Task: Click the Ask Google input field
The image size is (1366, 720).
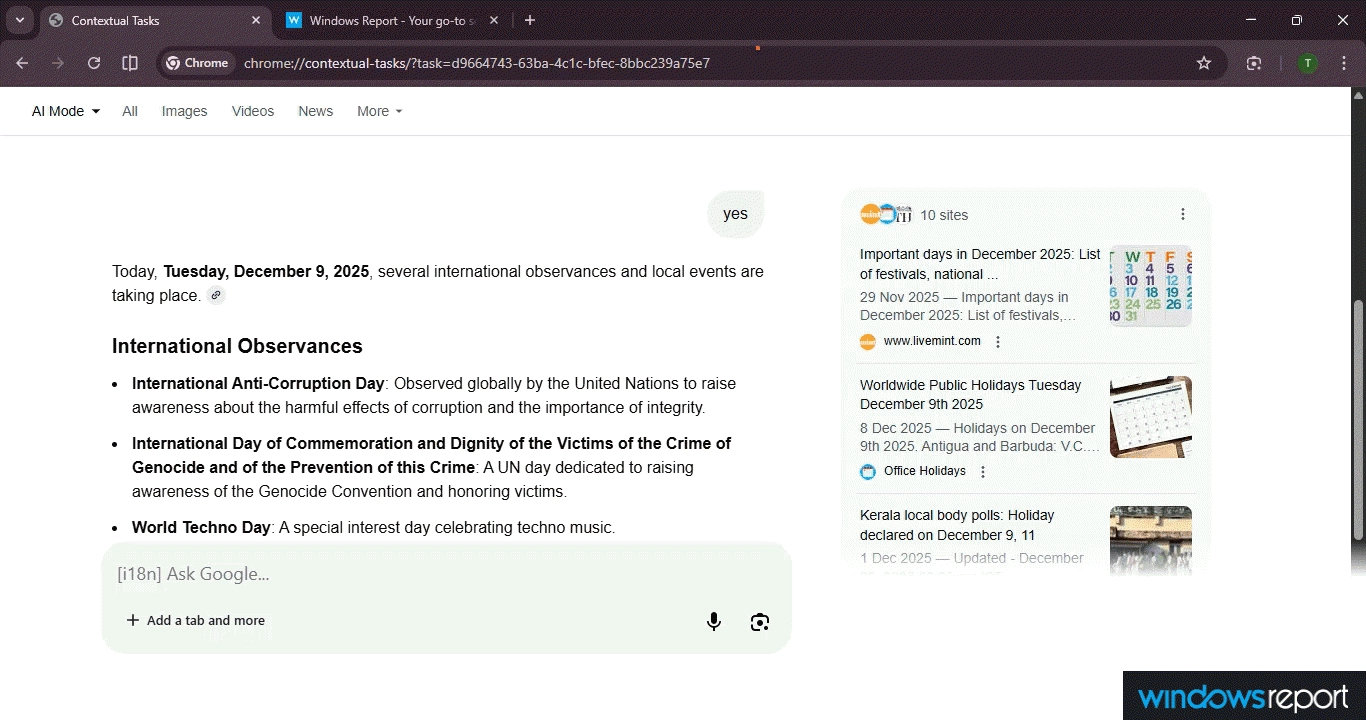Action: tap(300, 574)
